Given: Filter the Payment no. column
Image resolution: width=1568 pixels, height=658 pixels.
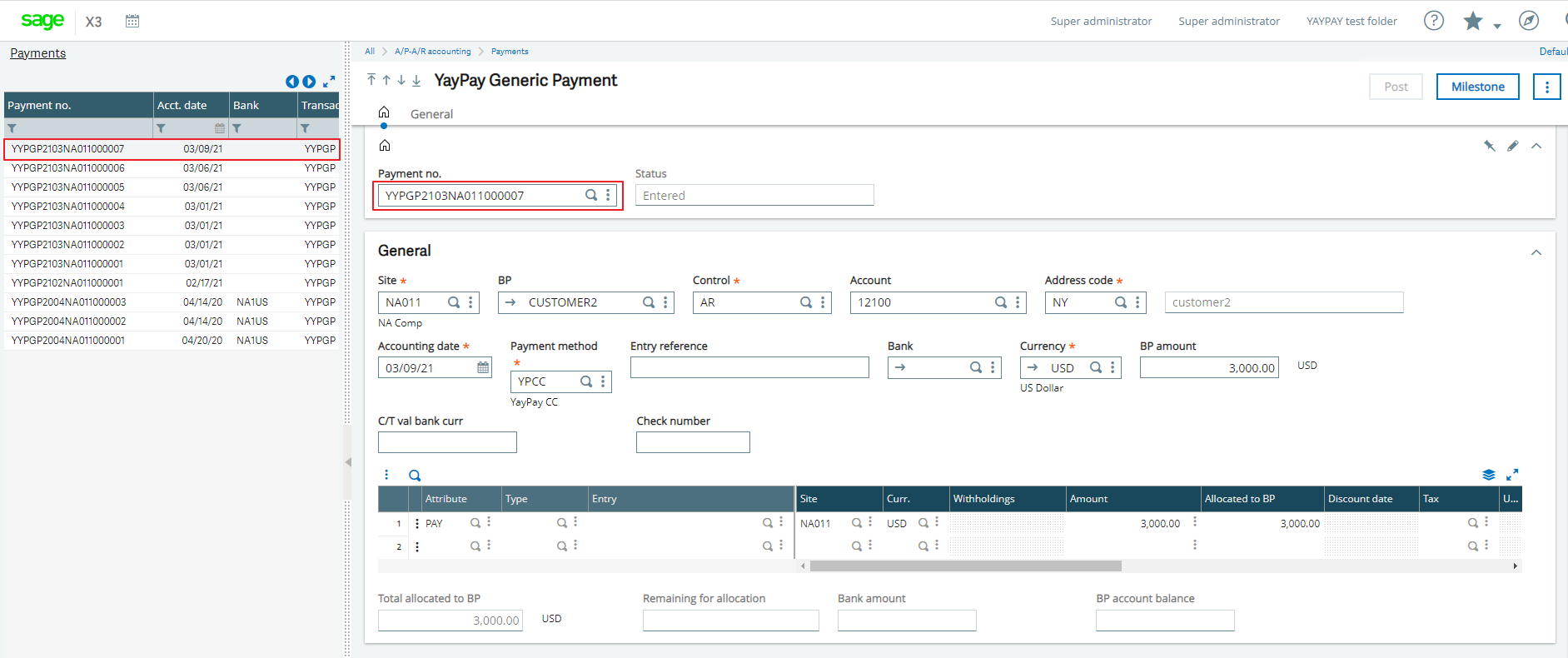Looking at the screenshot, I should (12, 128).
